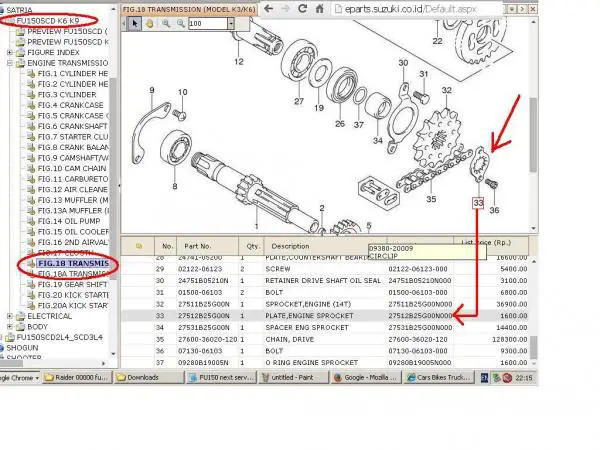Click part callout 35 chain label
The width and height of the screenshot is (600, 450).
431,199
